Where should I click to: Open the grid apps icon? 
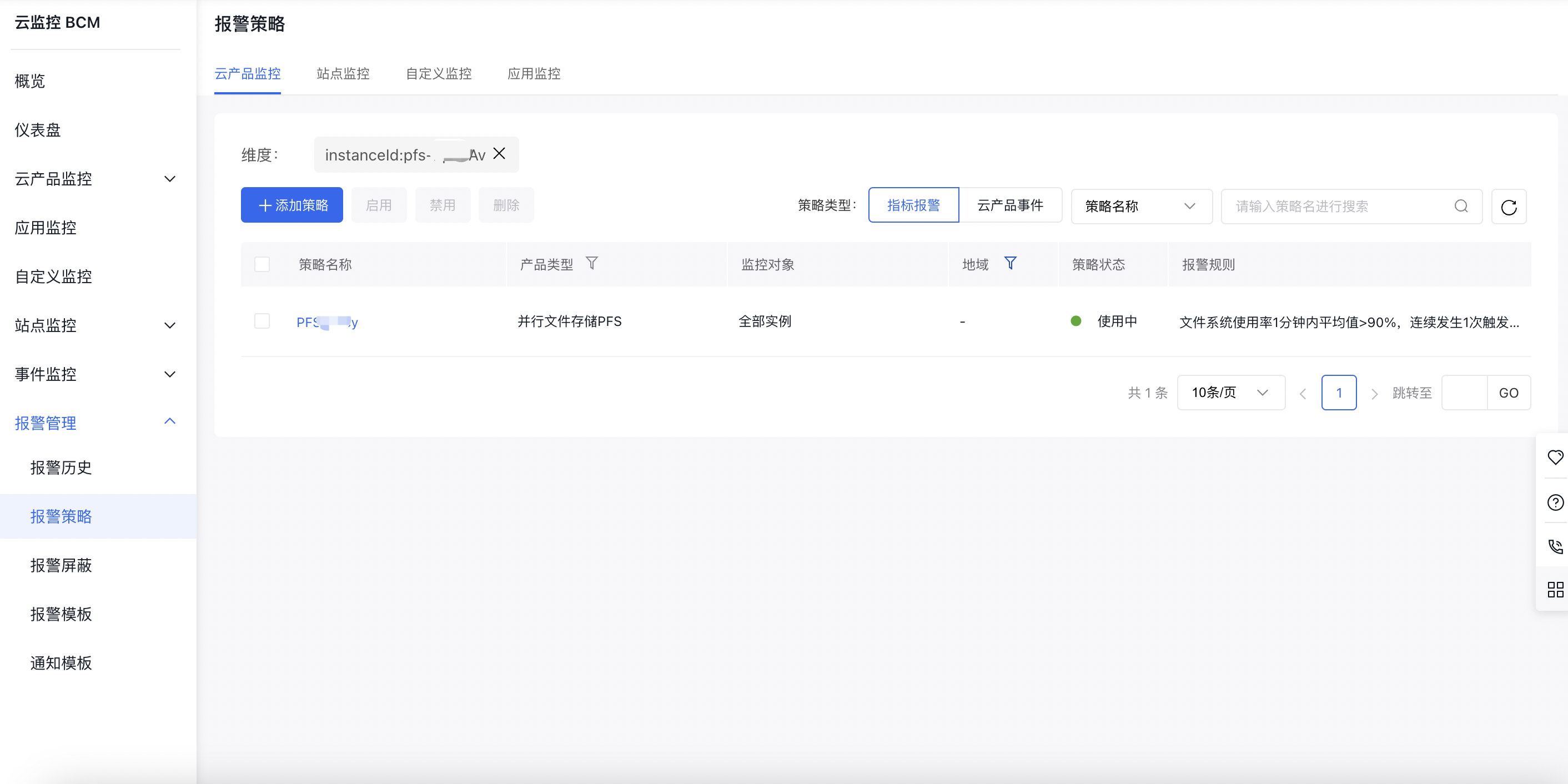[1555, 589]
